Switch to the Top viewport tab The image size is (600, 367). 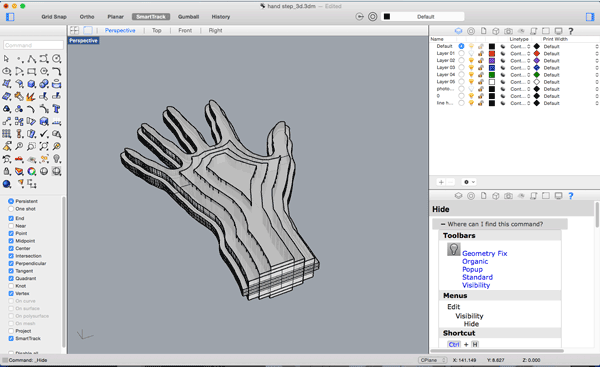pyautogui.click(x=157, y=30)
